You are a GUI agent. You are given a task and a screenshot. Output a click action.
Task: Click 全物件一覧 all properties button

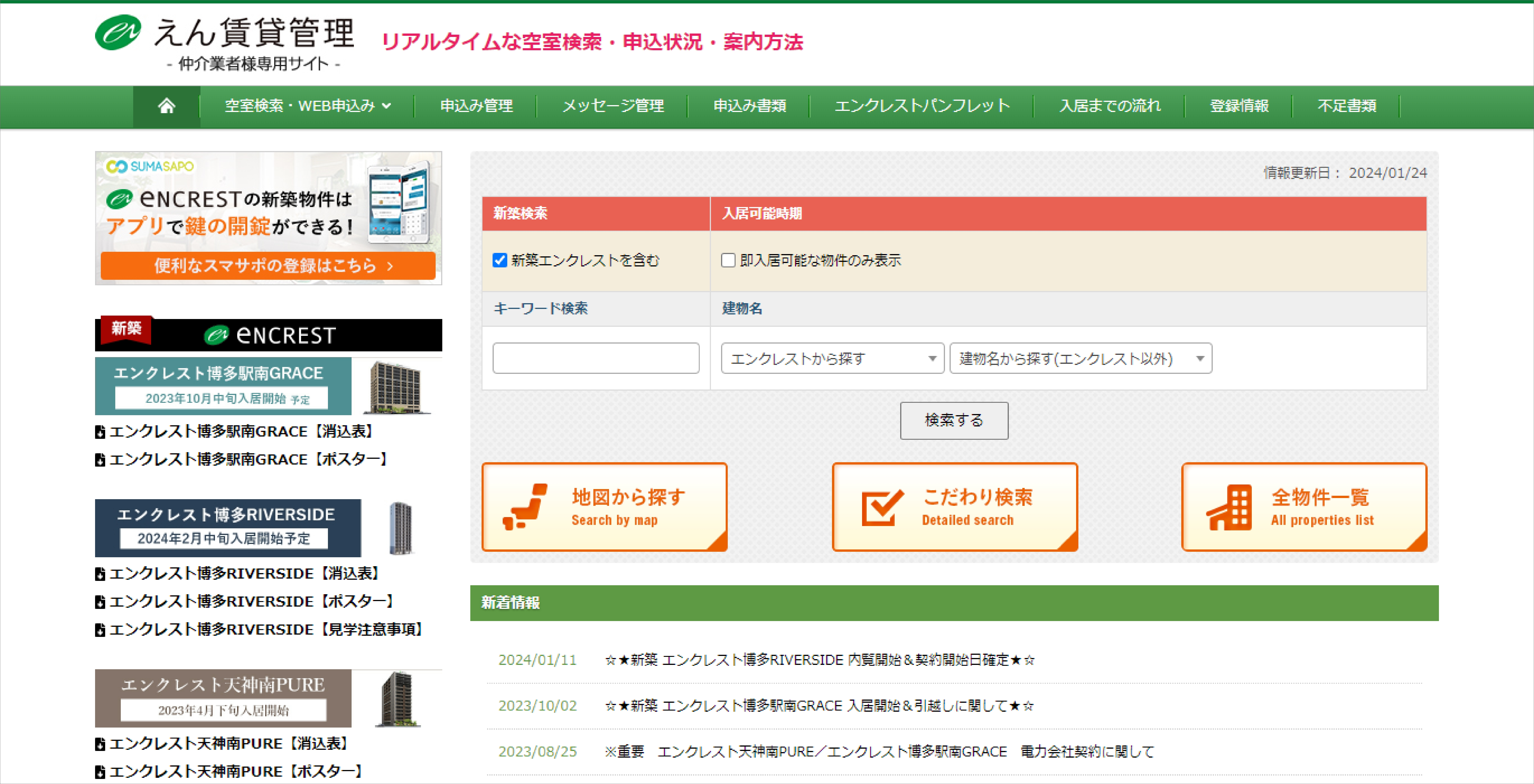click(1304, 507)
